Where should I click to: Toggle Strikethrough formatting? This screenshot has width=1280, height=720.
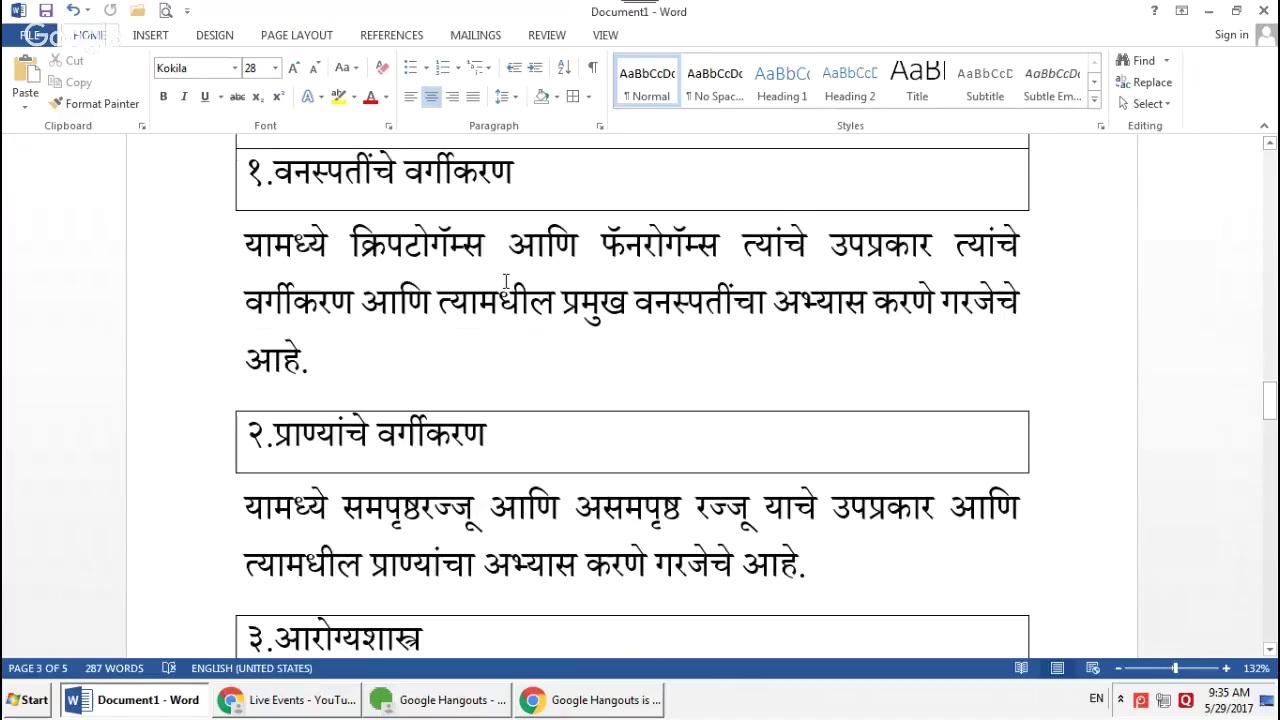[237, 97]
